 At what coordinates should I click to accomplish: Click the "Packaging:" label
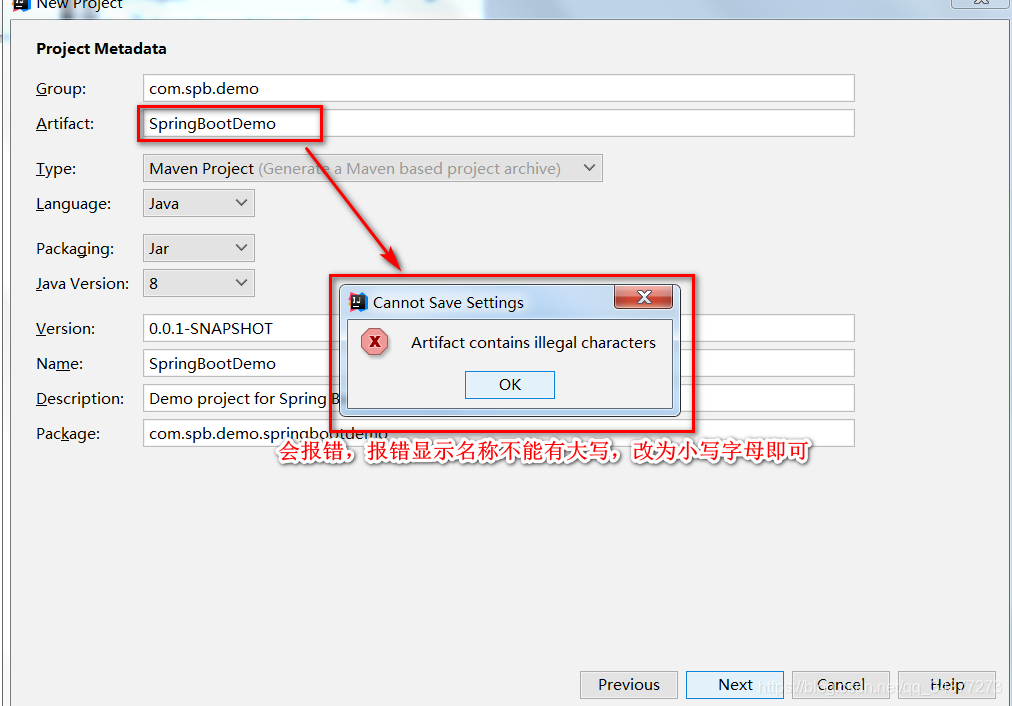tap(75, 249)
